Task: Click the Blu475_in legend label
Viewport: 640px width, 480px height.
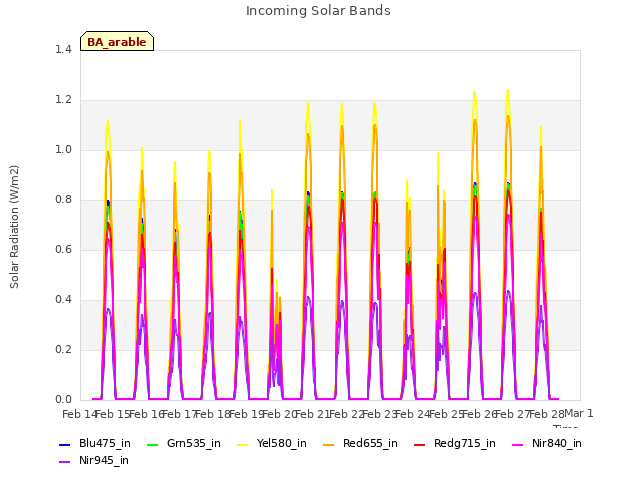Action: click(x=104, y=443)
